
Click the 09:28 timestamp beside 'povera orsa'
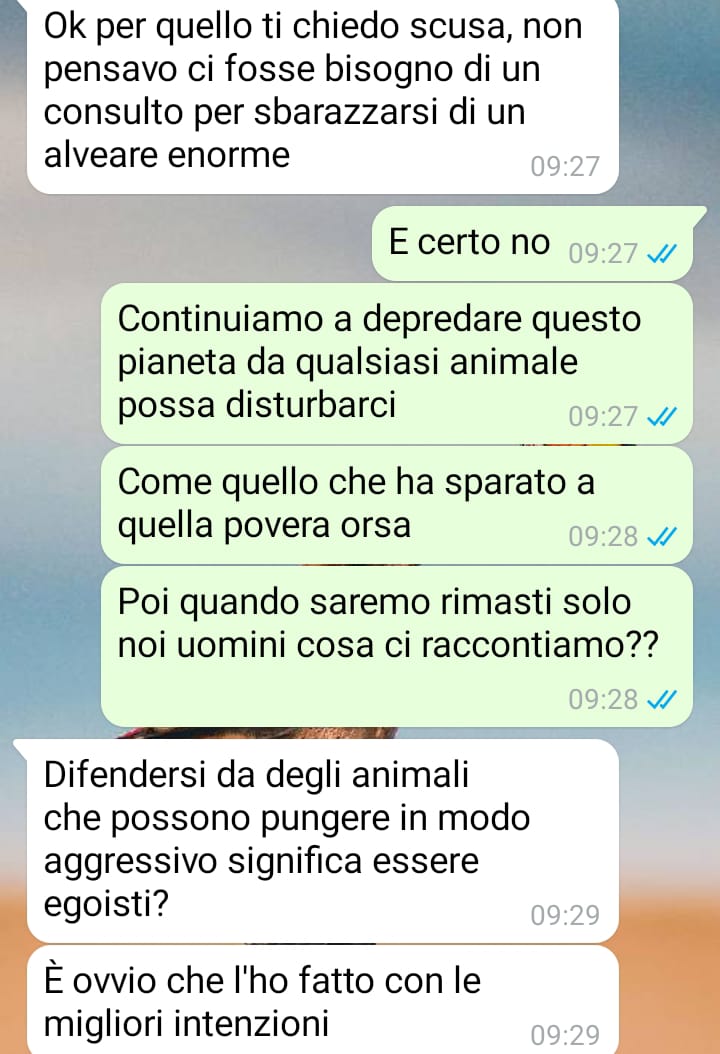[602, 536]
